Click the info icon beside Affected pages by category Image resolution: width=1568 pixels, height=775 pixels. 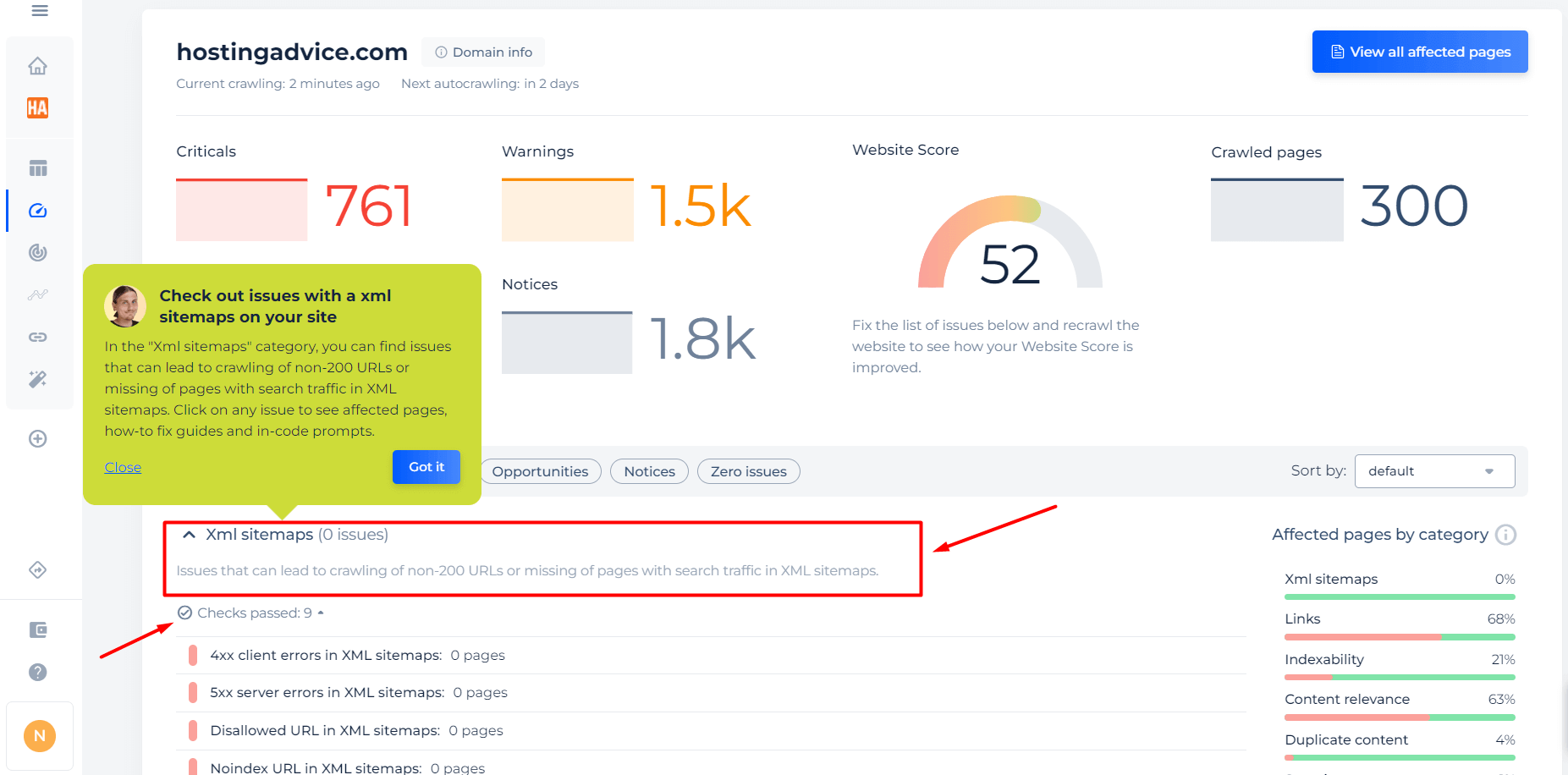(x=1505, y=535)
